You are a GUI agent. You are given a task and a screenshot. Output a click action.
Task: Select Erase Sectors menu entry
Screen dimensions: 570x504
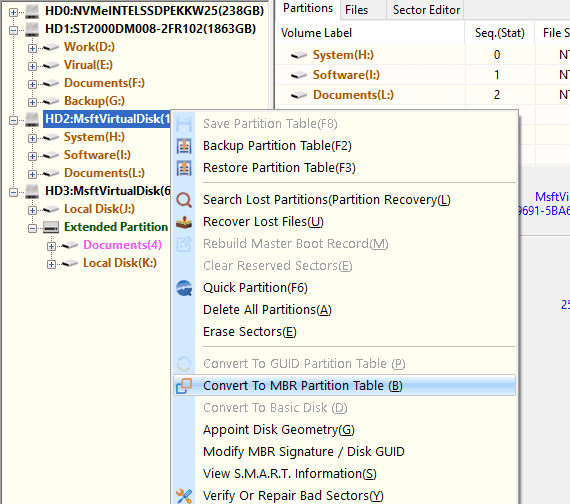click(x=345, y=332)
